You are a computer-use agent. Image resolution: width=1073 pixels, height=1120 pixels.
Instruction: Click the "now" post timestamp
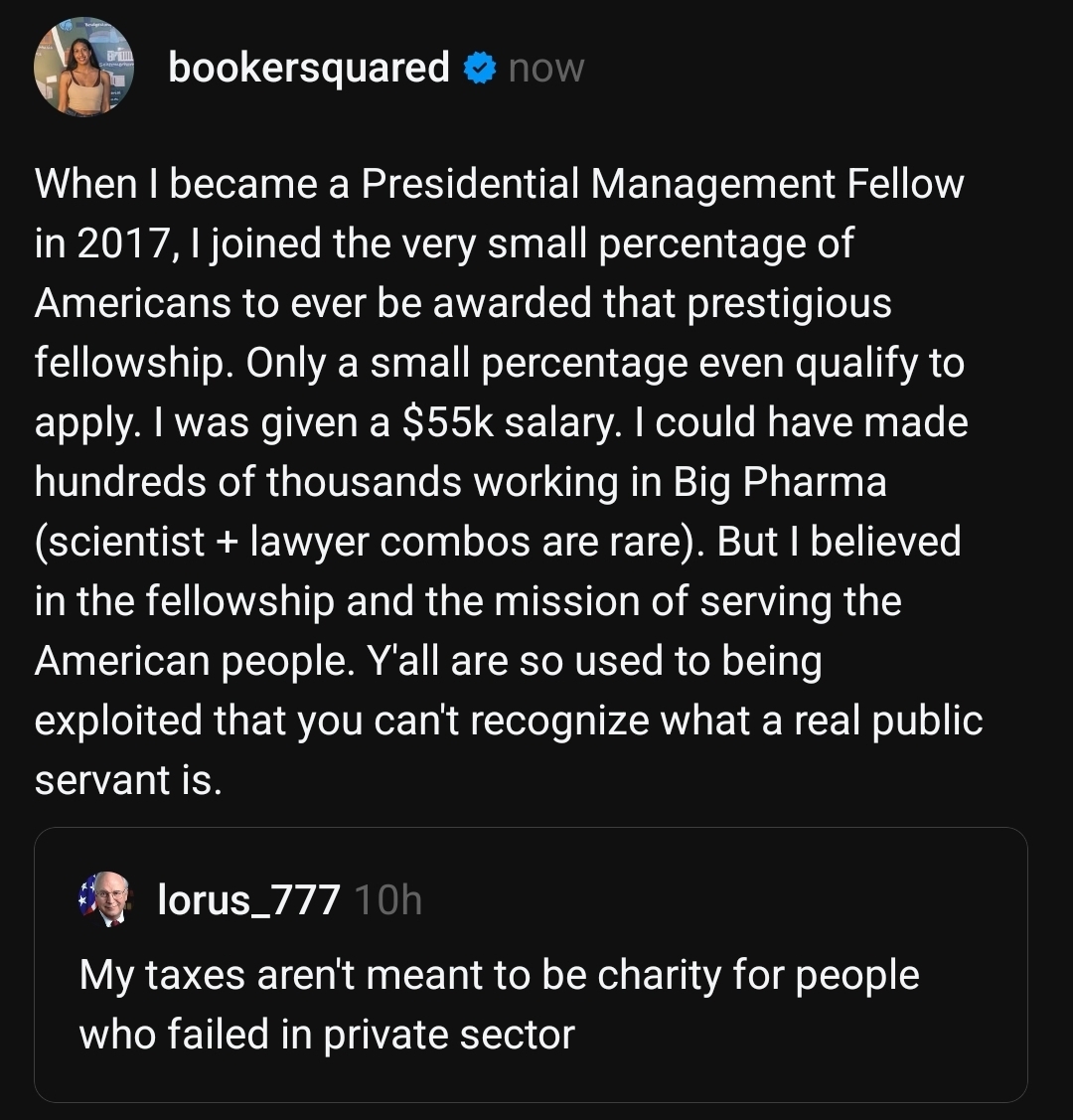tap(545, 69)
